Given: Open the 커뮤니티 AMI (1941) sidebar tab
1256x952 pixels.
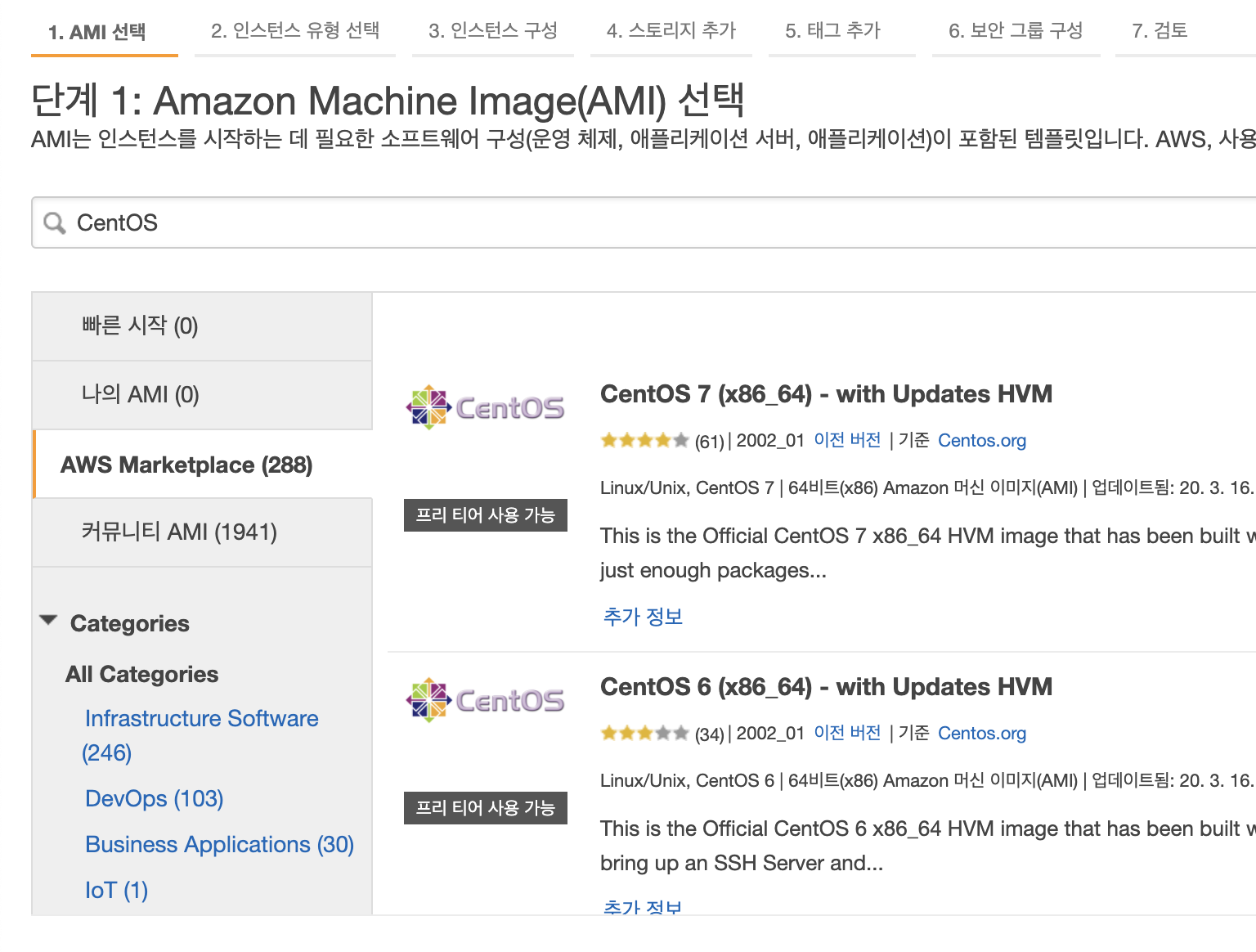Looking at the screenshot, I should [202, 532].
